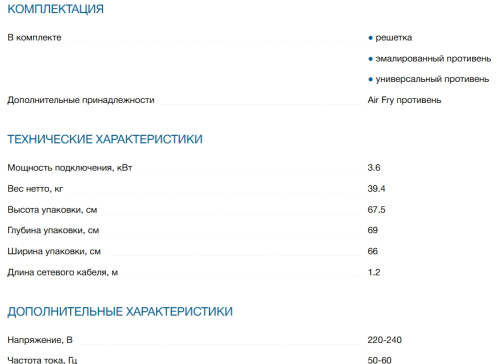This screenshot has height=364, width=500.
Task: Select 'Мощность подключения, кВт' label
Action: 70,168
